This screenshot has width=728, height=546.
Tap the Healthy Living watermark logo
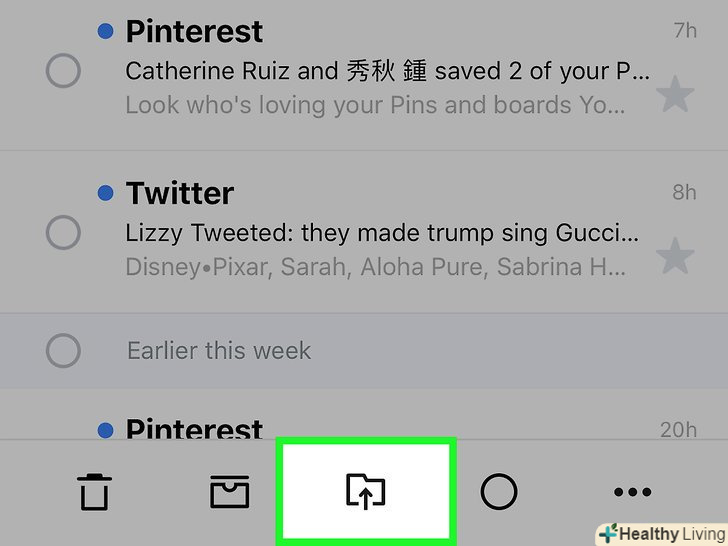click(x=661, y=532)
